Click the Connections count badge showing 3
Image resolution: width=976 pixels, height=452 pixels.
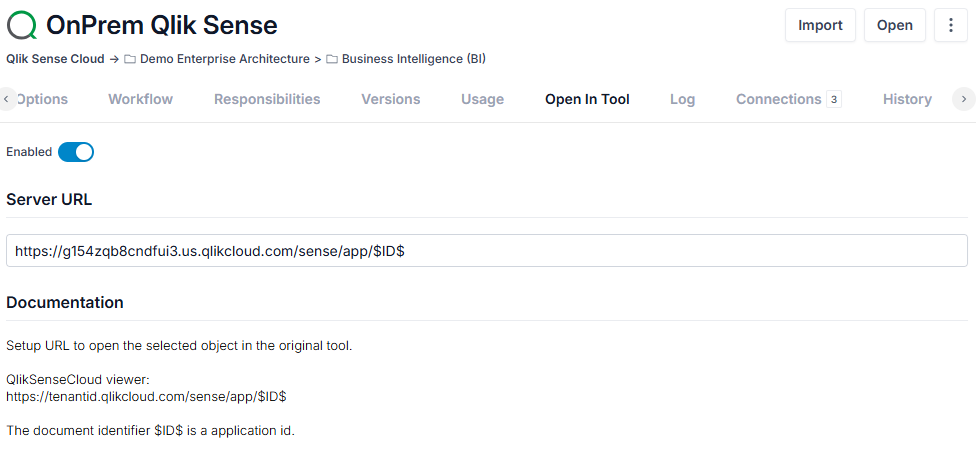[833, 99]
